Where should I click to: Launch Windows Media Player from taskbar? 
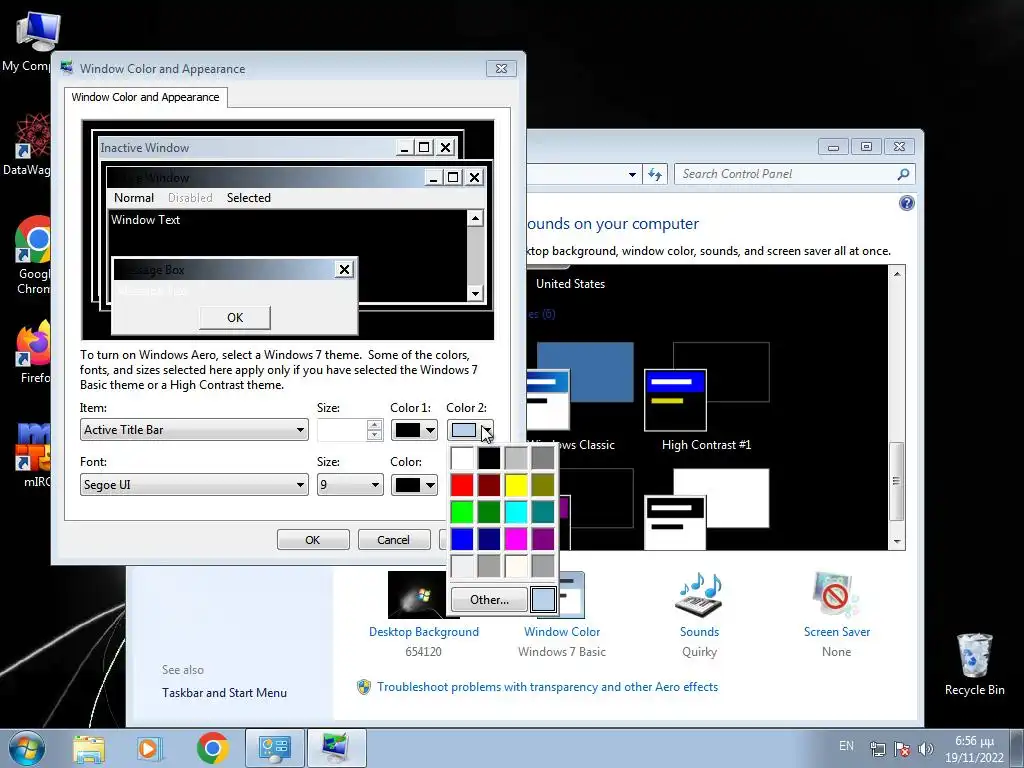coord(149,748)
